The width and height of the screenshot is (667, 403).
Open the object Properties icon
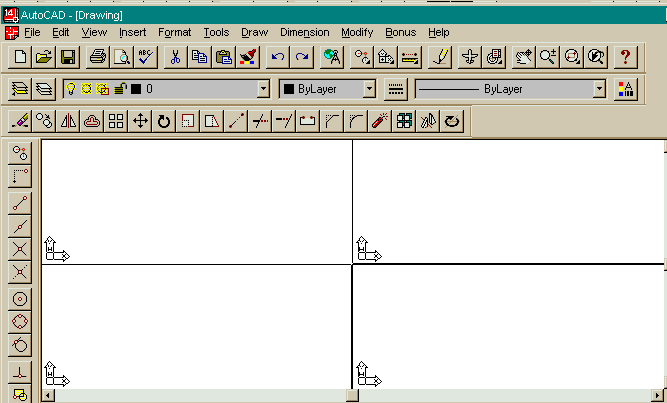tap(626, 89)
